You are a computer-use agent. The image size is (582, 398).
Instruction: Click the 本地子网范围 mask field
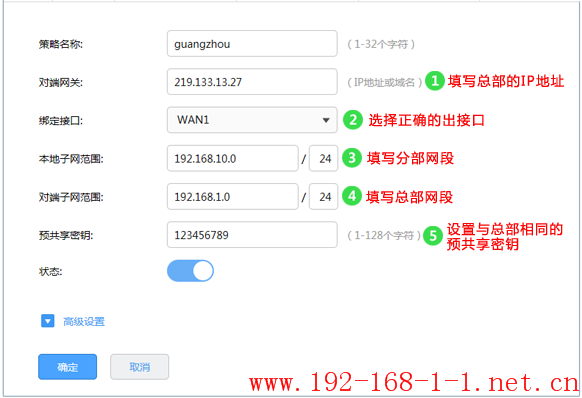(323, 159)
